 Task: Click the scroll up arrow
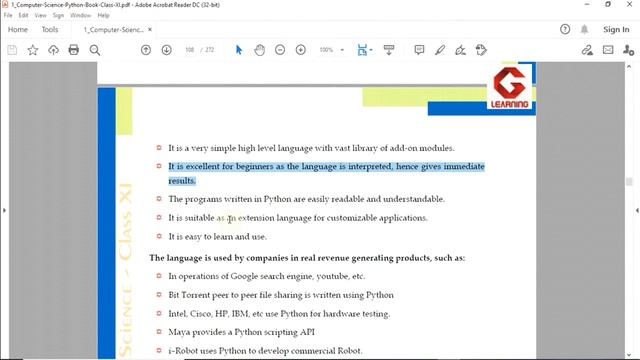(629, 67)
